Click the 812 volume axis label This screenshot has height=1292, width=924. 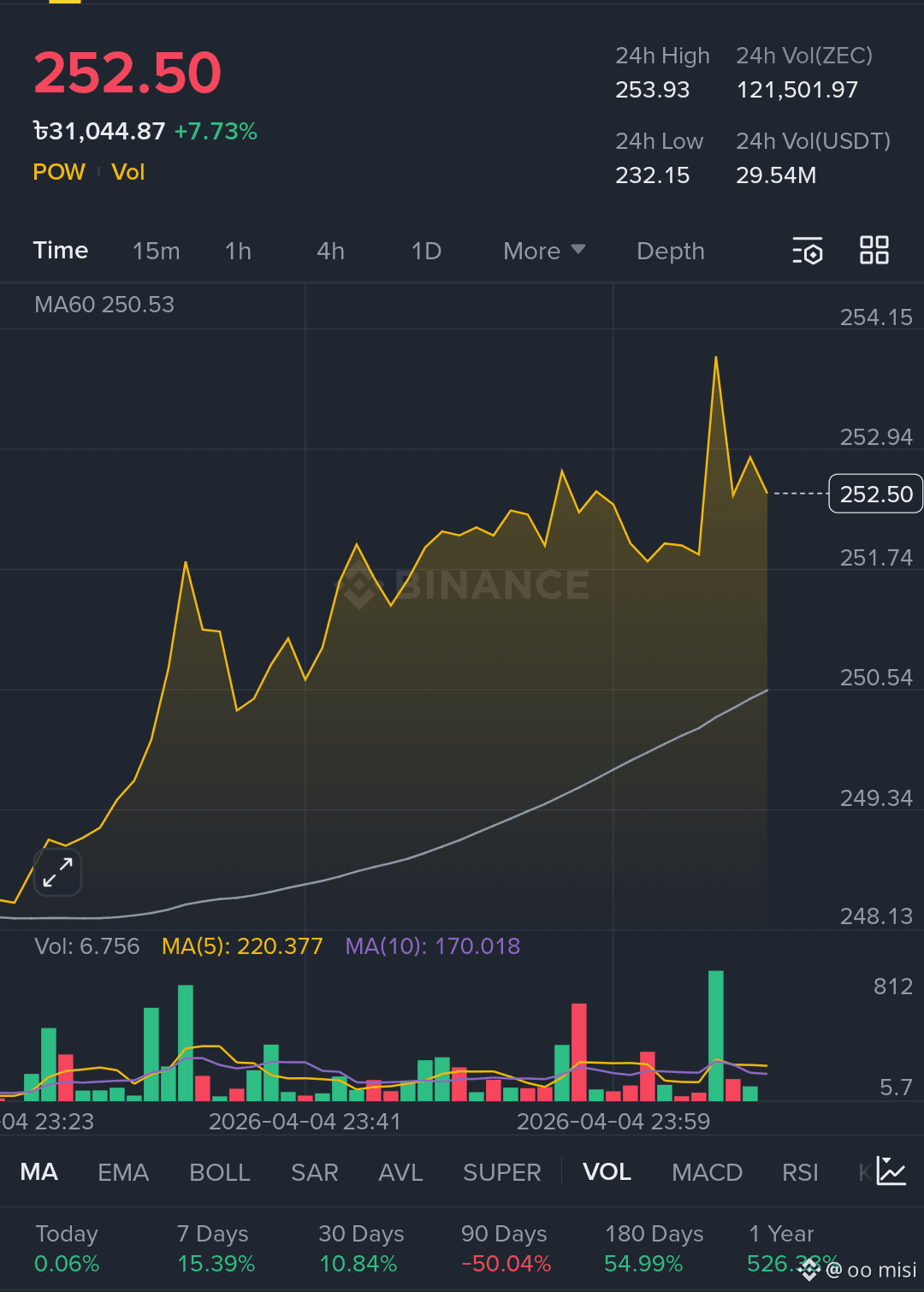pyautogui.click(x=893, y=987)
